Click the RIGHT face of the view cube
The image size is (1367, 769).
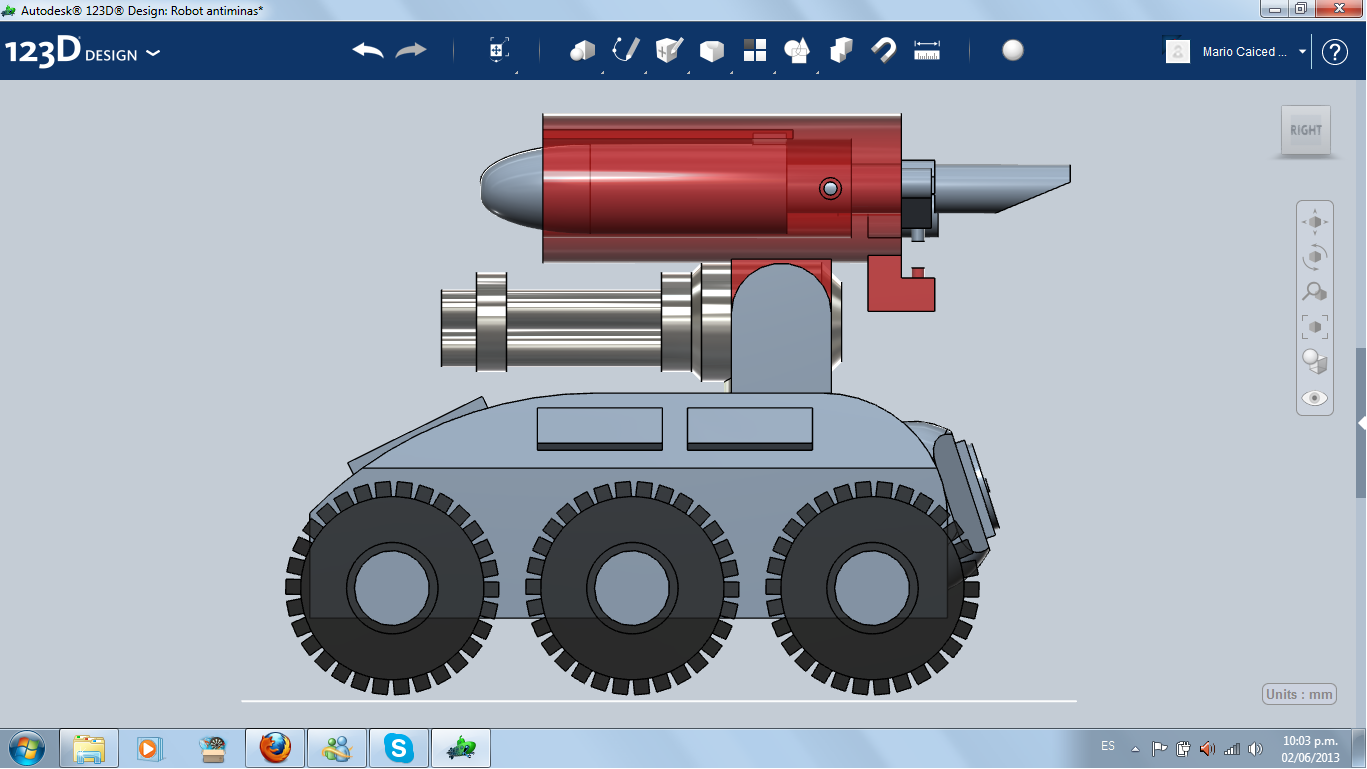[1306, 130]
